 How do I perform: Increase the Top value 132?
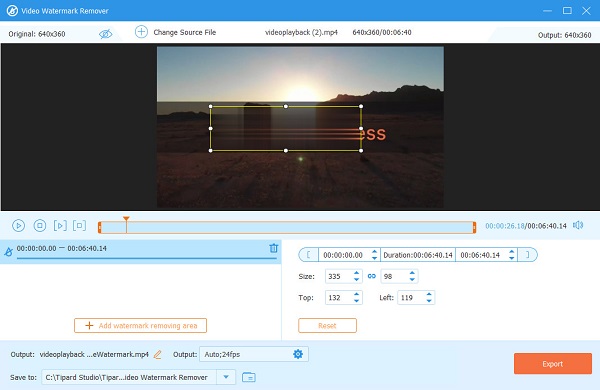pos(356,294)
